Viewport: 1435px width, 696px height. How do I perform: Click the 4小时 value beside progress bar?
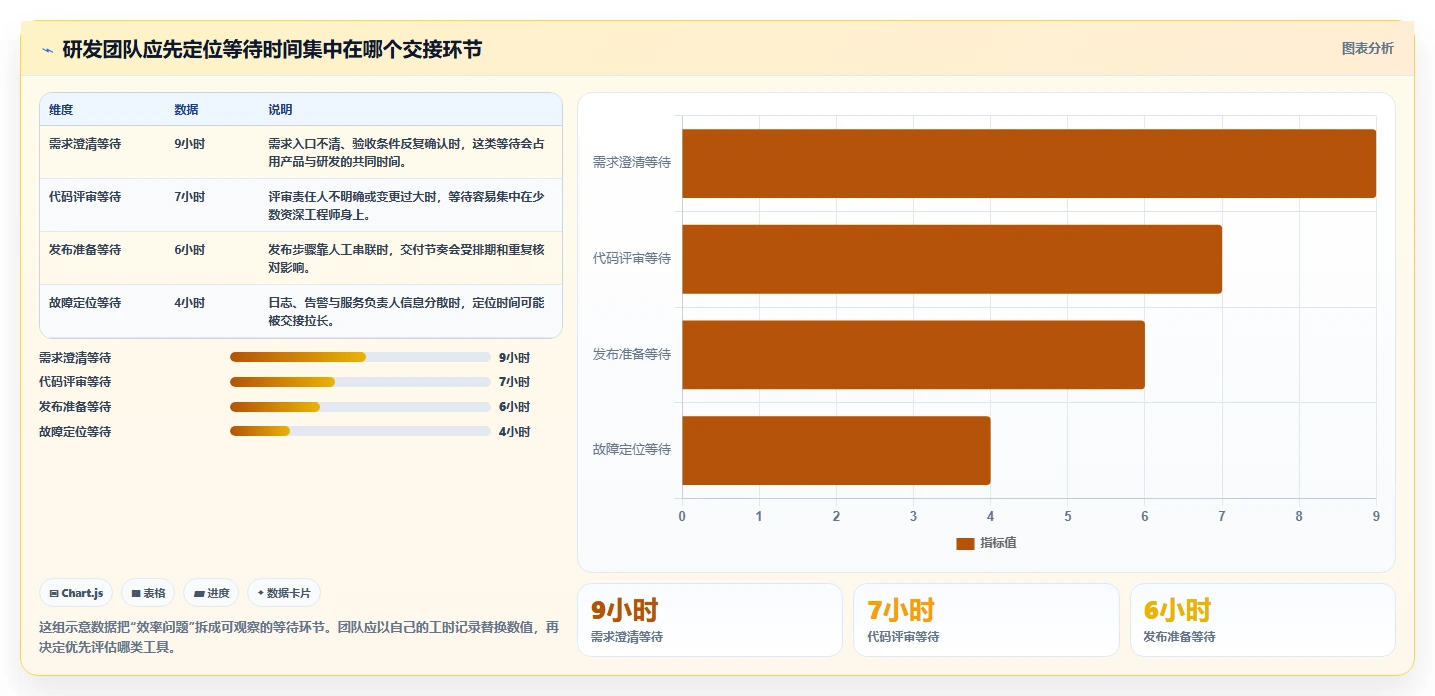(x=514, y=432)
